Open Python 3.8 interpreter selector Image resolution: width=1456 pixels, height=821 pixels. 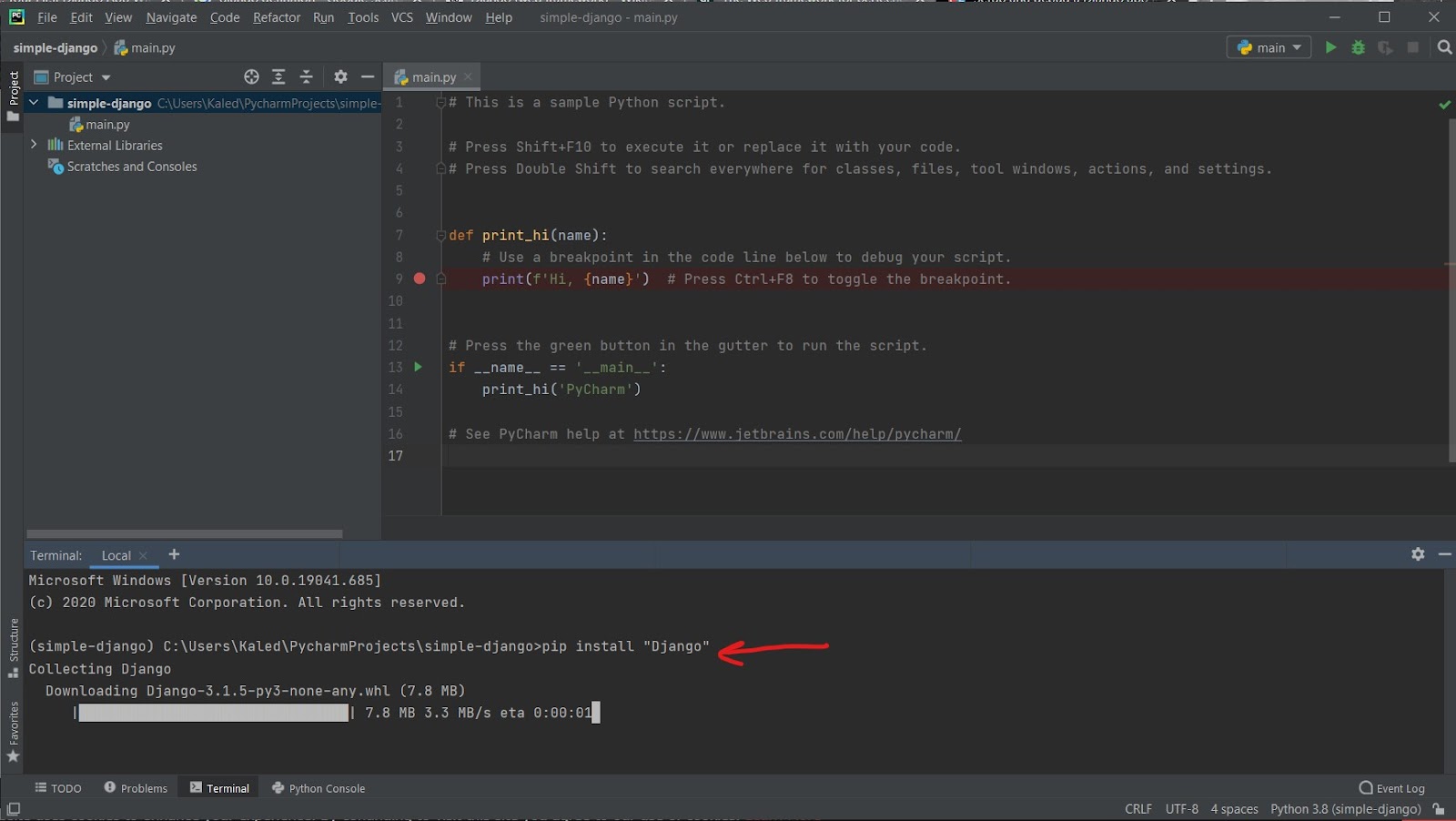point(1345,809)
